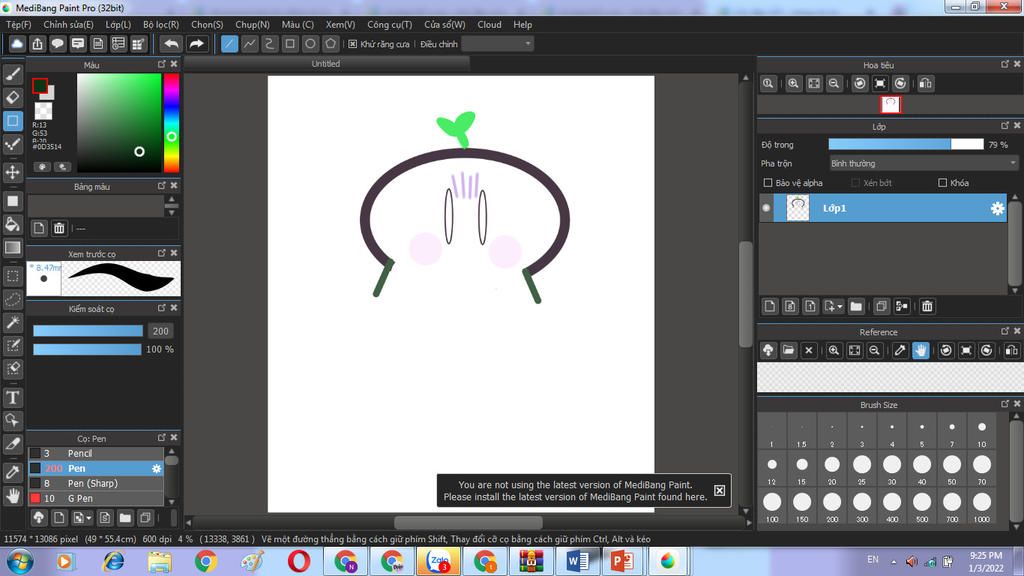Open Lớp1 layer settings gear
1024x576 pixels.
(x=997, y=208)
